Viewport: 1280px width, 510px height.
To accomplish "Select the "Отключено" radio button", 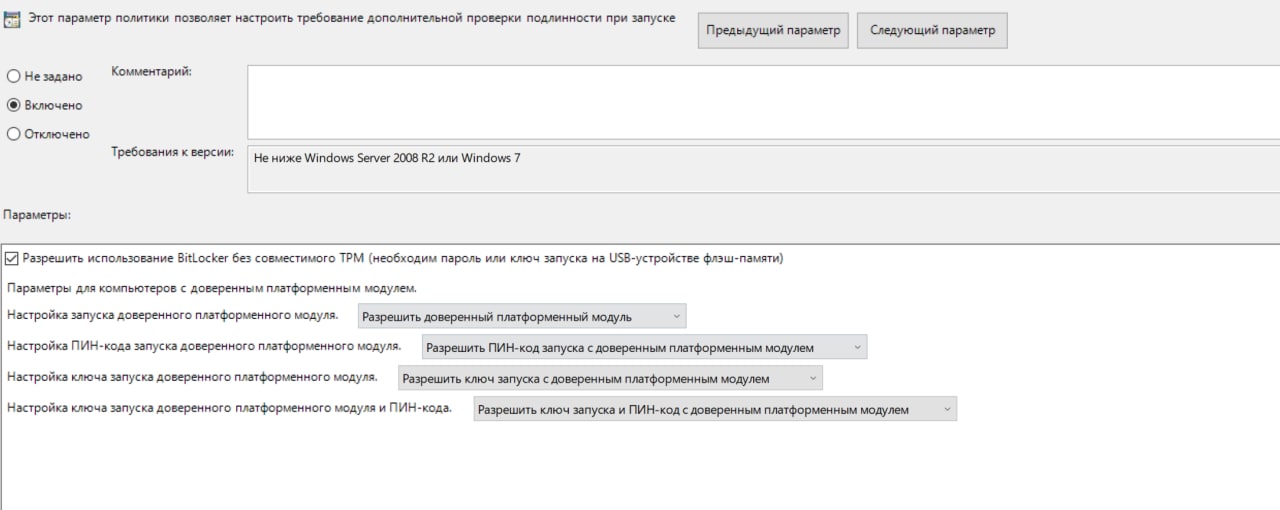I will (14, 134).
